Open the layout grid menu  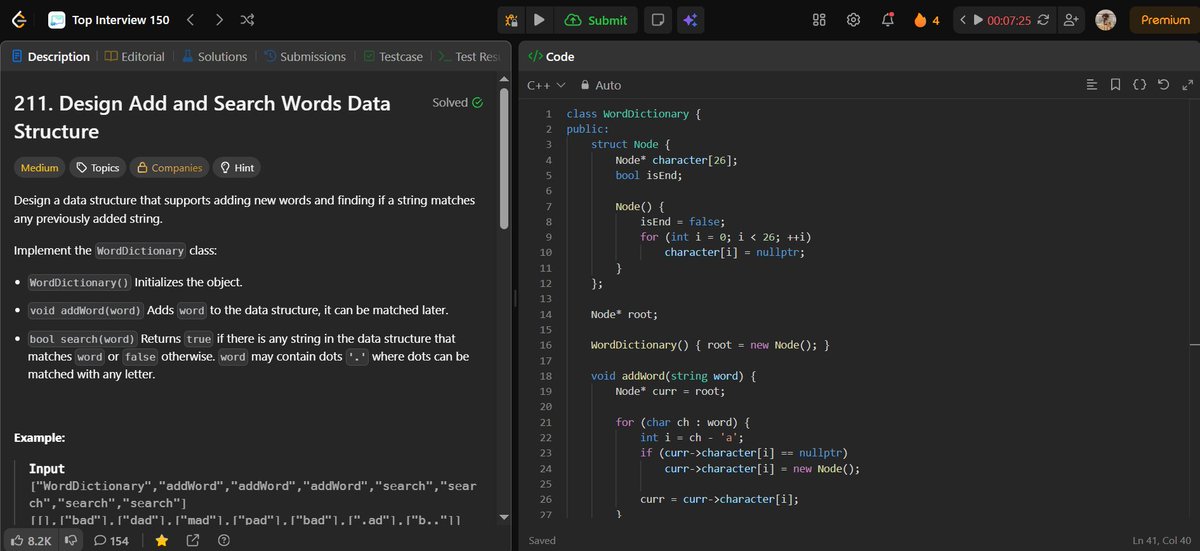pos(819,20)
